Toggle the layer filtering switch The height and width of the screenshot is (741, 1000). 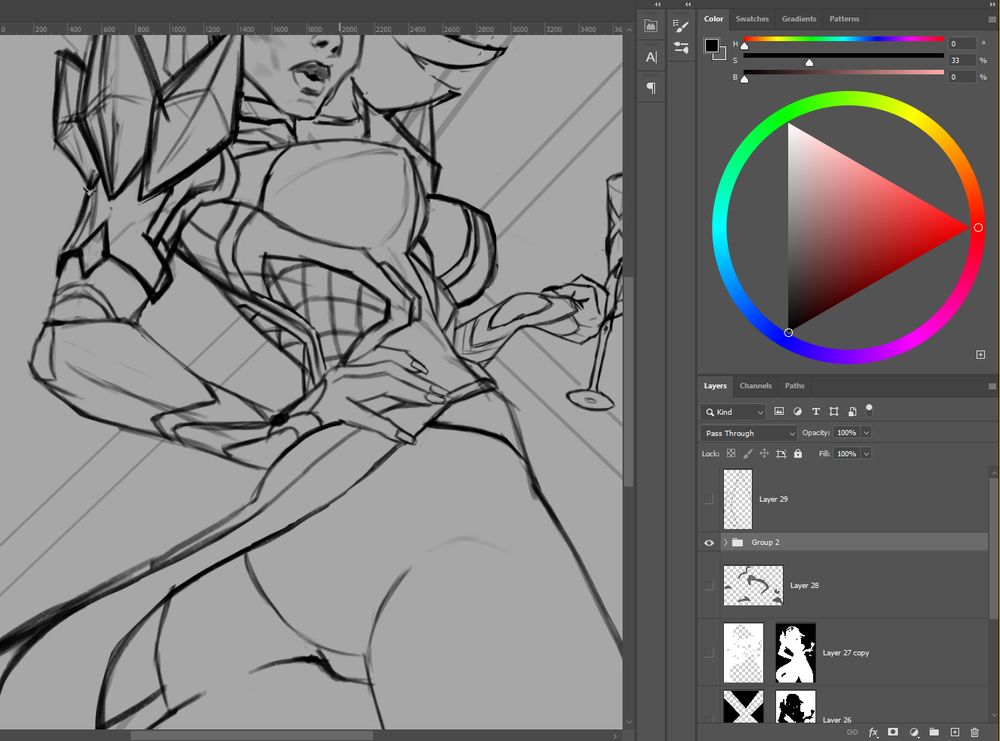click(x=869, y=409)
